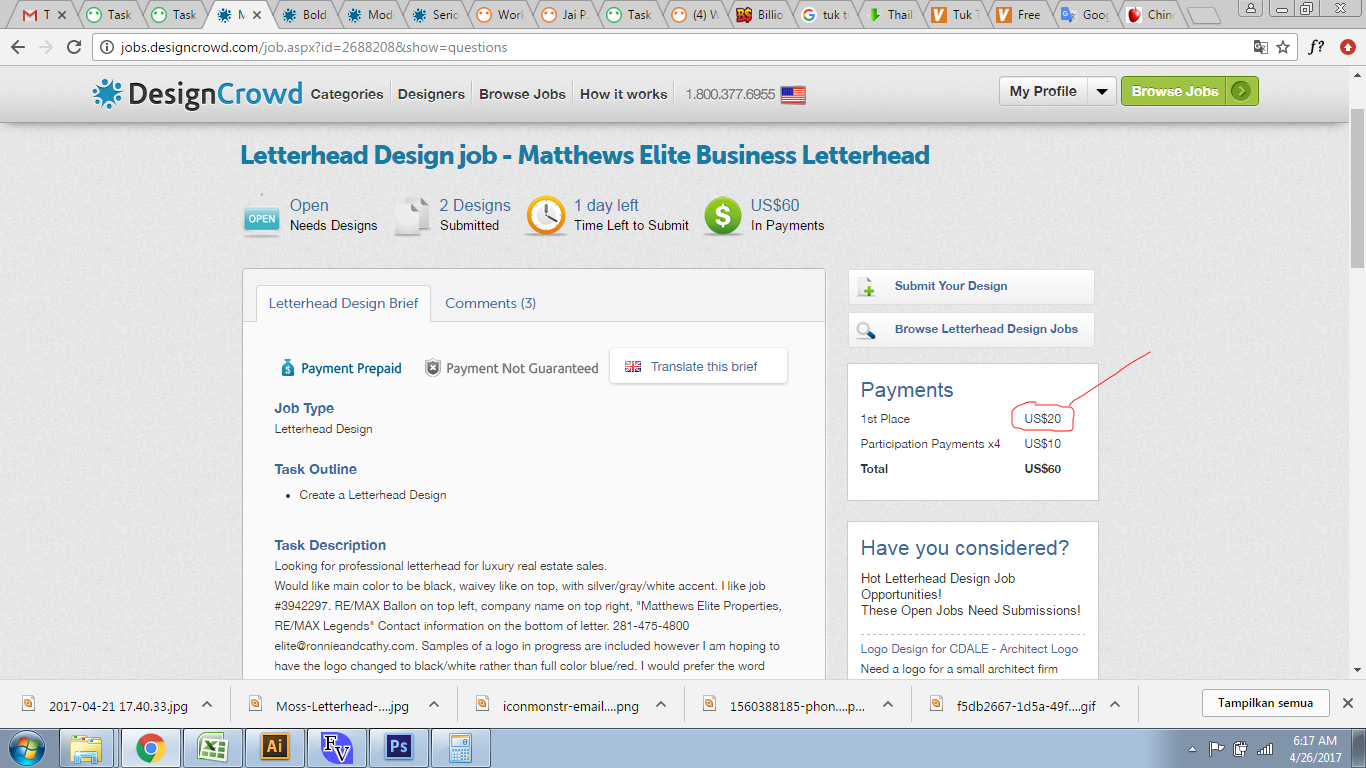
Task: Click the Action Center flag tray icon
Action: pos(1217,748)
